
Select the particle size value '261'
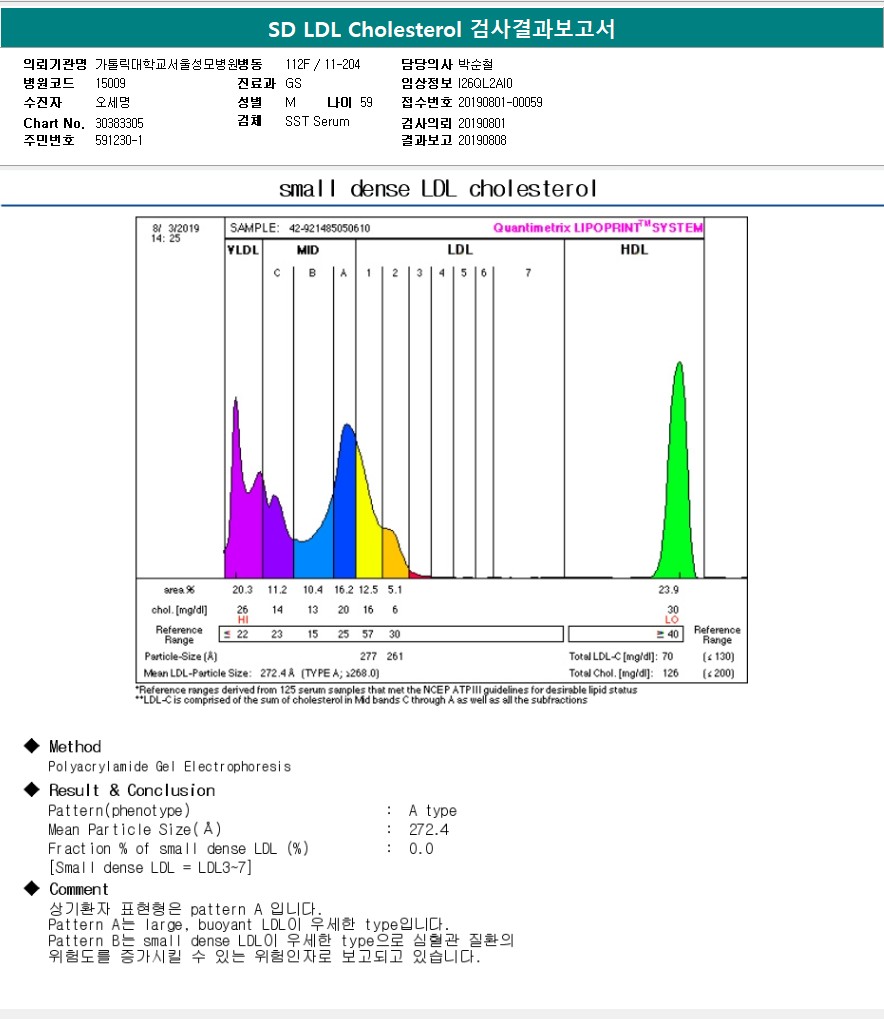click(395, 656)
